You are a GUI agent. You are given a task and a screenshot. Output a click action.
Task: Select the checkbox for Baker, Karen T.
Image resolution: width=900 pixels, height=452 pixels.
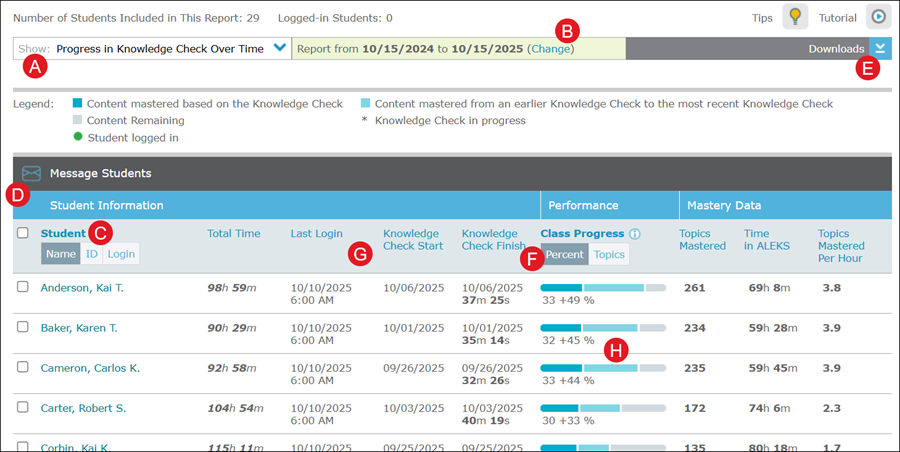click(23, 328)
